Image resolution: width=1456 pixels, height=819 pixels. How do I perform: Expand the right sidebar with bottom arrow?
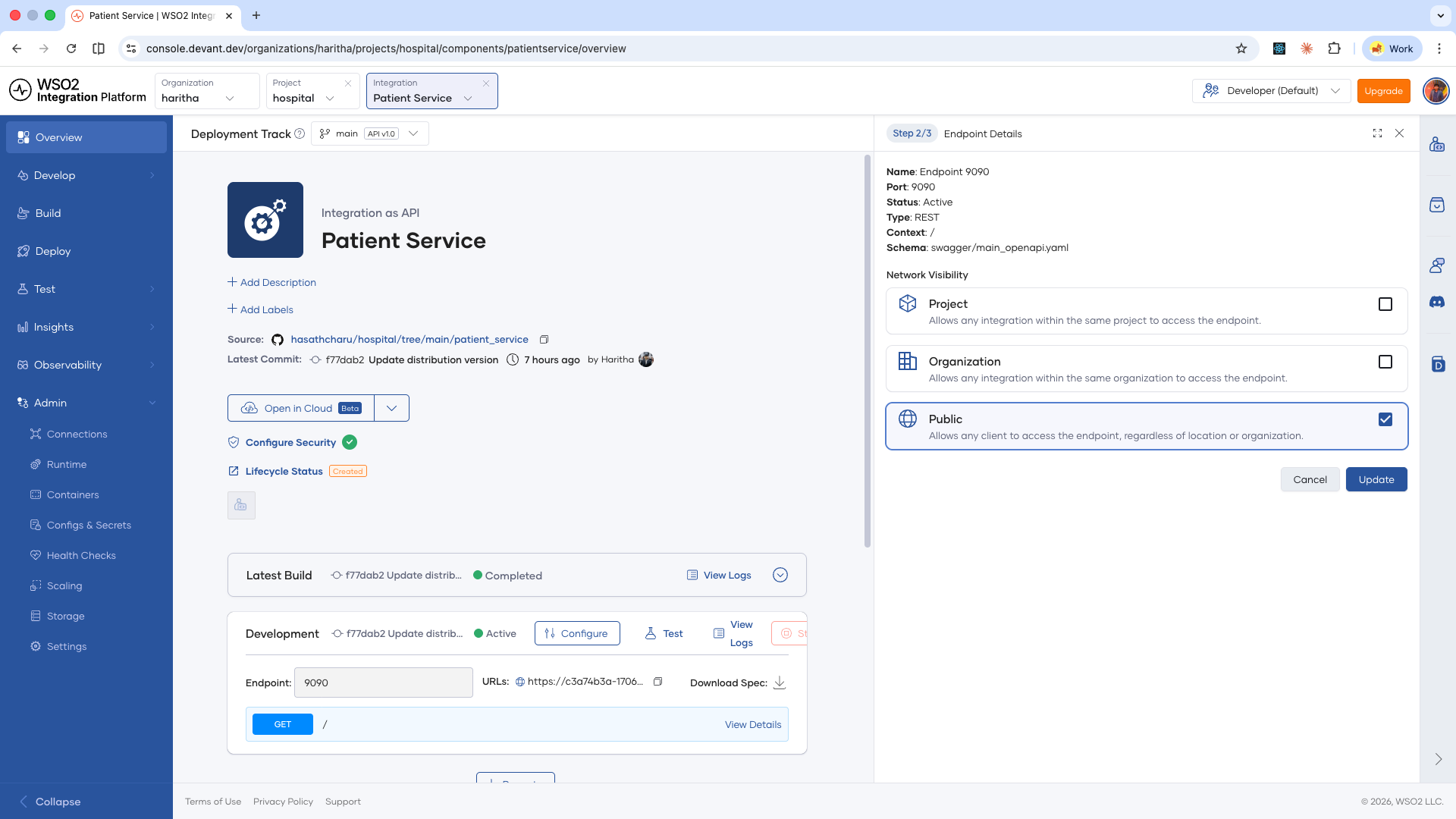coord(1438,759)
